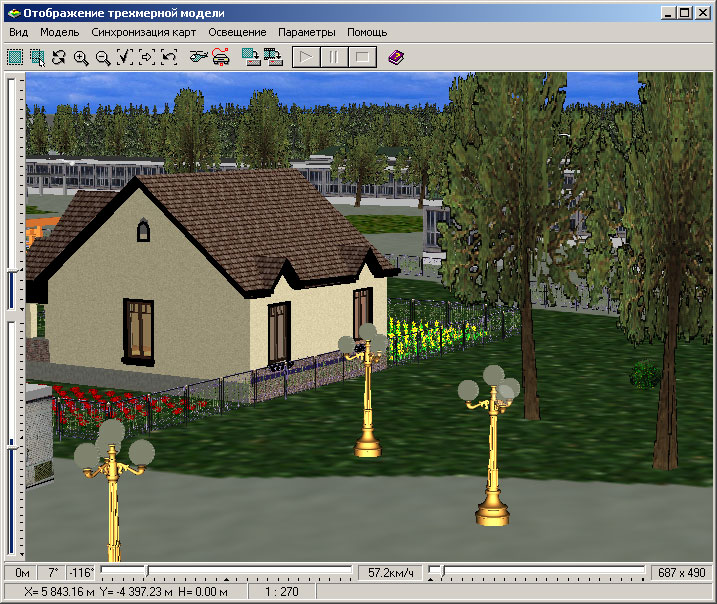This screenshot has width=717, height=604.
Task: Click the 0м height status field
Action: click(19, 572)
